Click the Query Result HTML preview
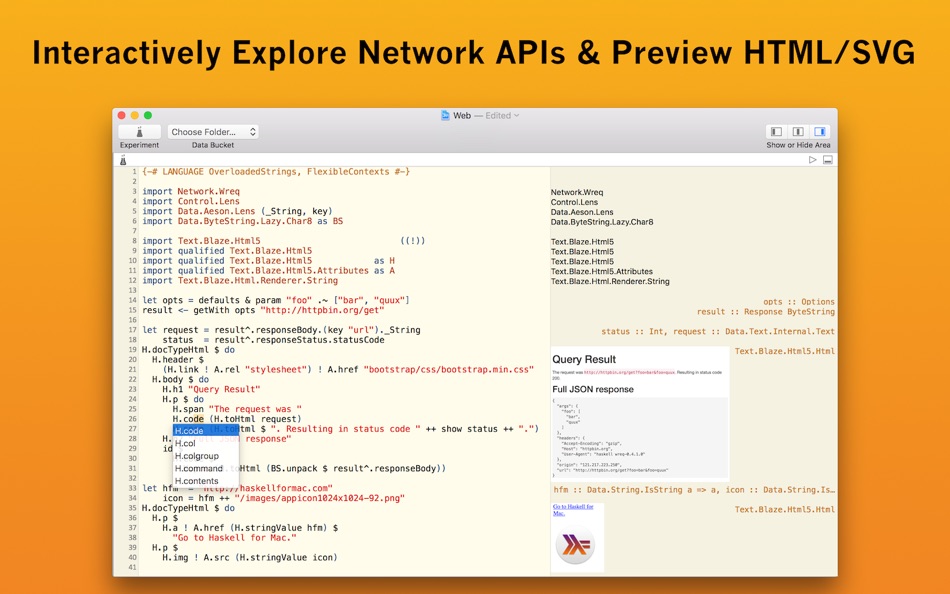The image size is (950, 594). click(640, 414)
